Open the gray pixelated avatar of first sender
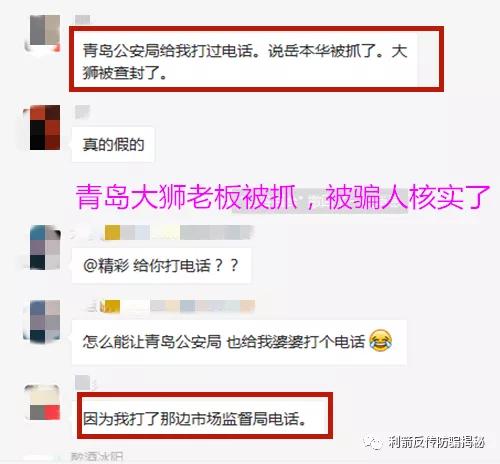This screenshot has height=464, width=500. point(45,33)
